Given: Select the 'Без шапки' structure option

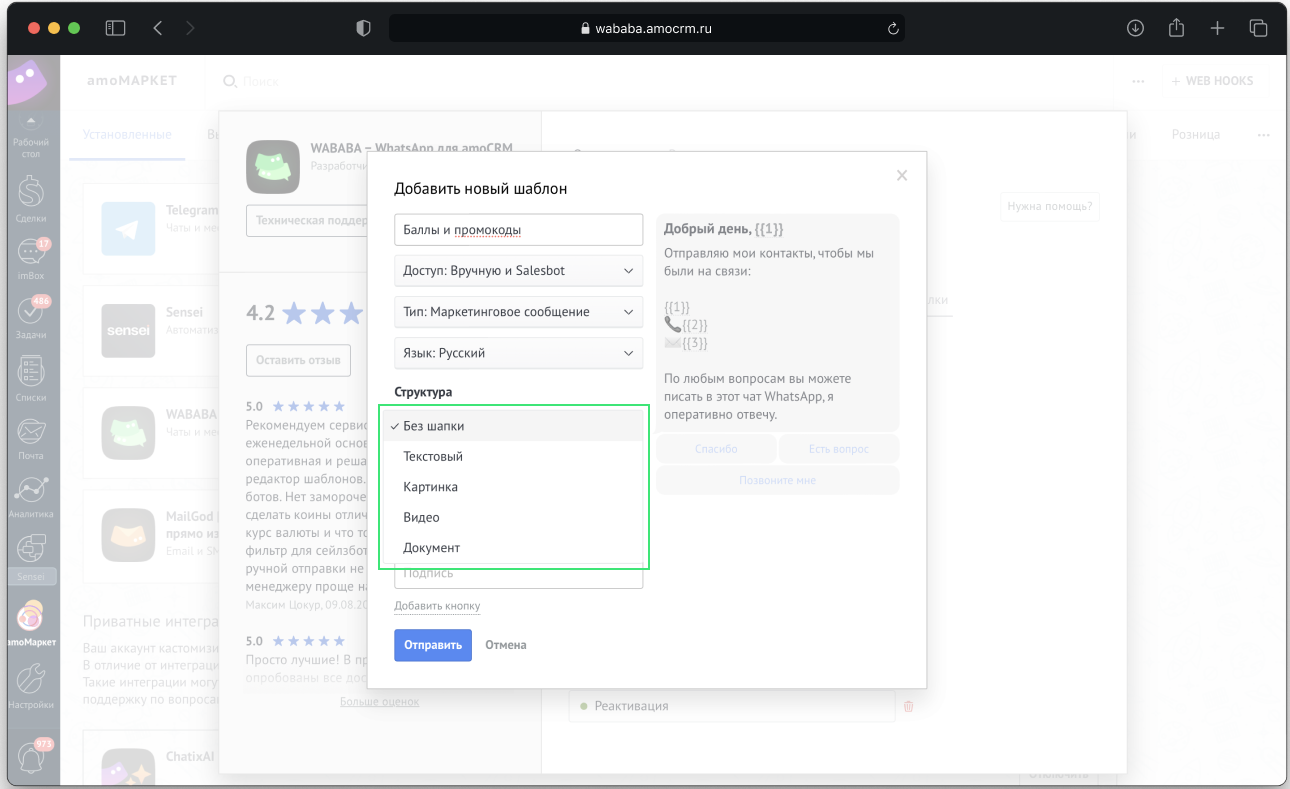Looking at the screenshot, I should coord(514,426).
